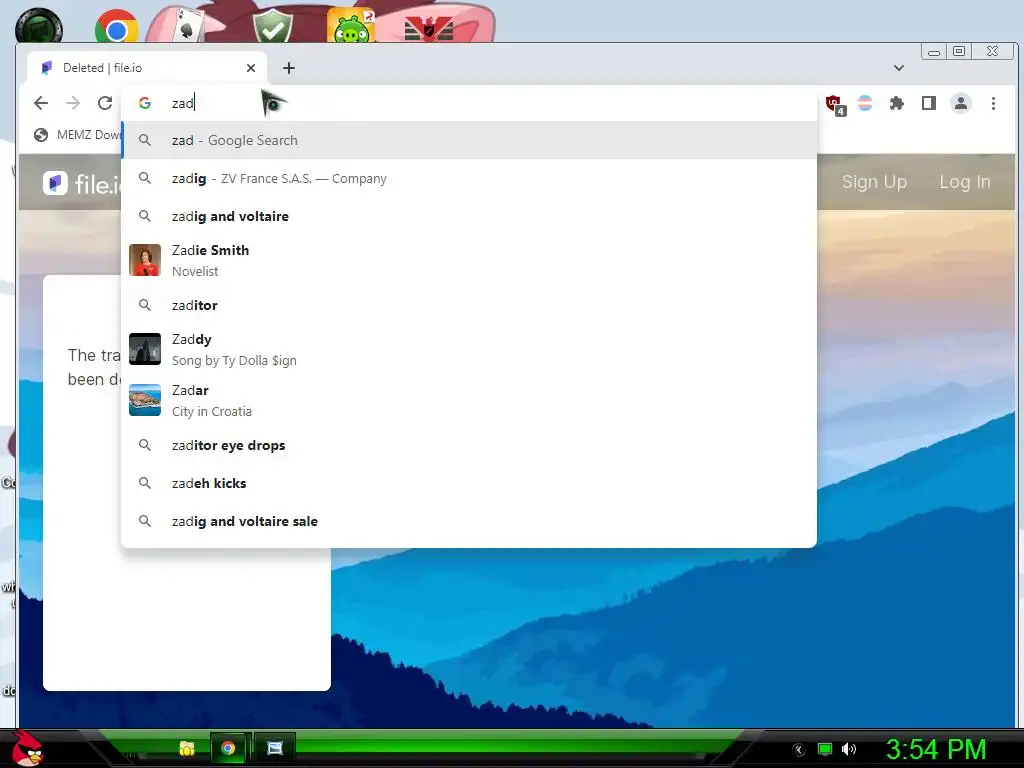Image resolution: width=1024 pixels, height=768 pixels.
Task: Click the Google G icon in address bar
Action: pyautogui.click(x=145, y=103)
